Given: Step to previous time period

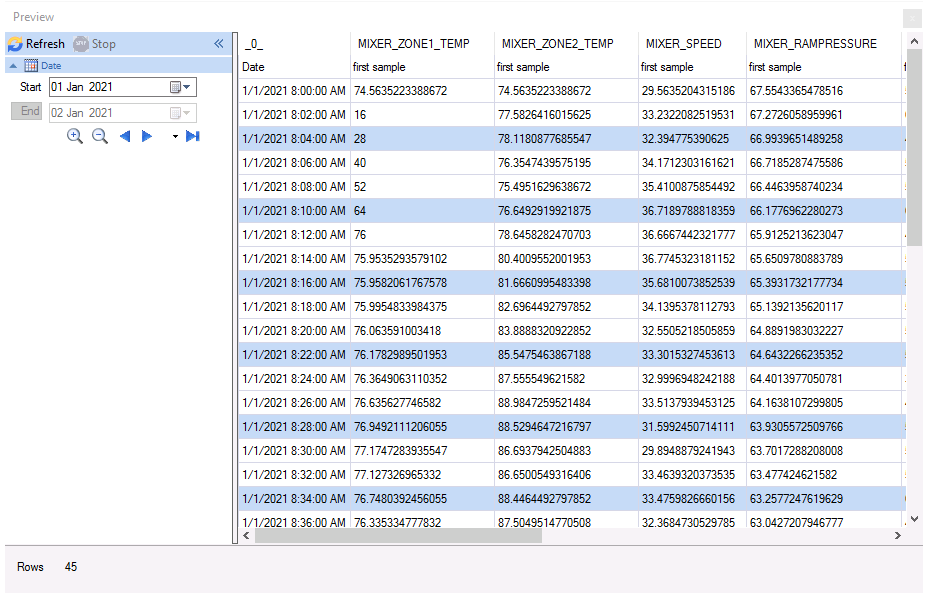Looking at the screenshot, I should click(x=124, y=136).
